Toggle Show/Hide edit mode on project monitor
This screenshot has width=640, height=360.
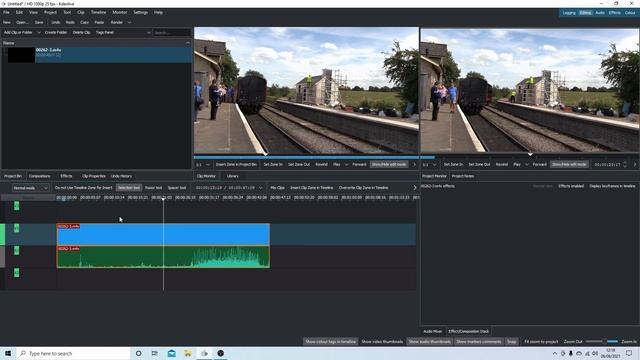[569, 164]
